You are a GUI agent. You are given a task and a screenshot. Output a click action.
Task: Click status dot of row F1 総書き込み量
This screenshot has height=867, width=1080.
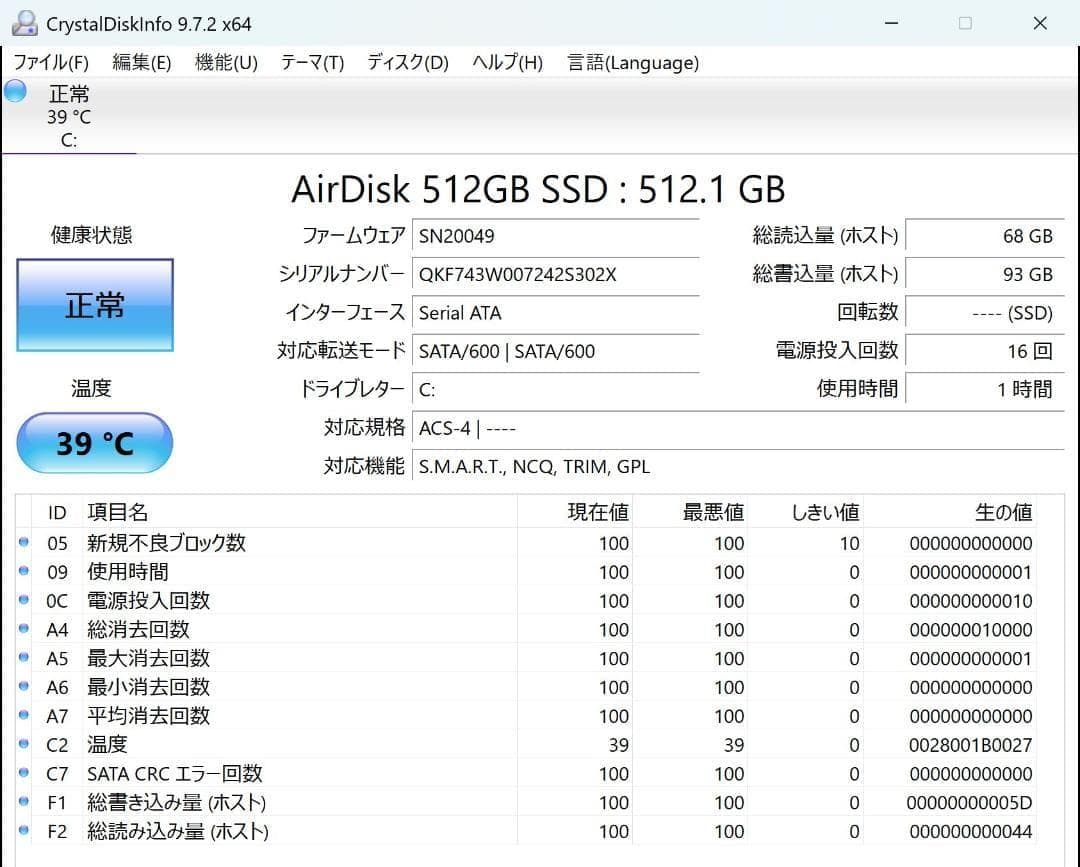[23, 802]
